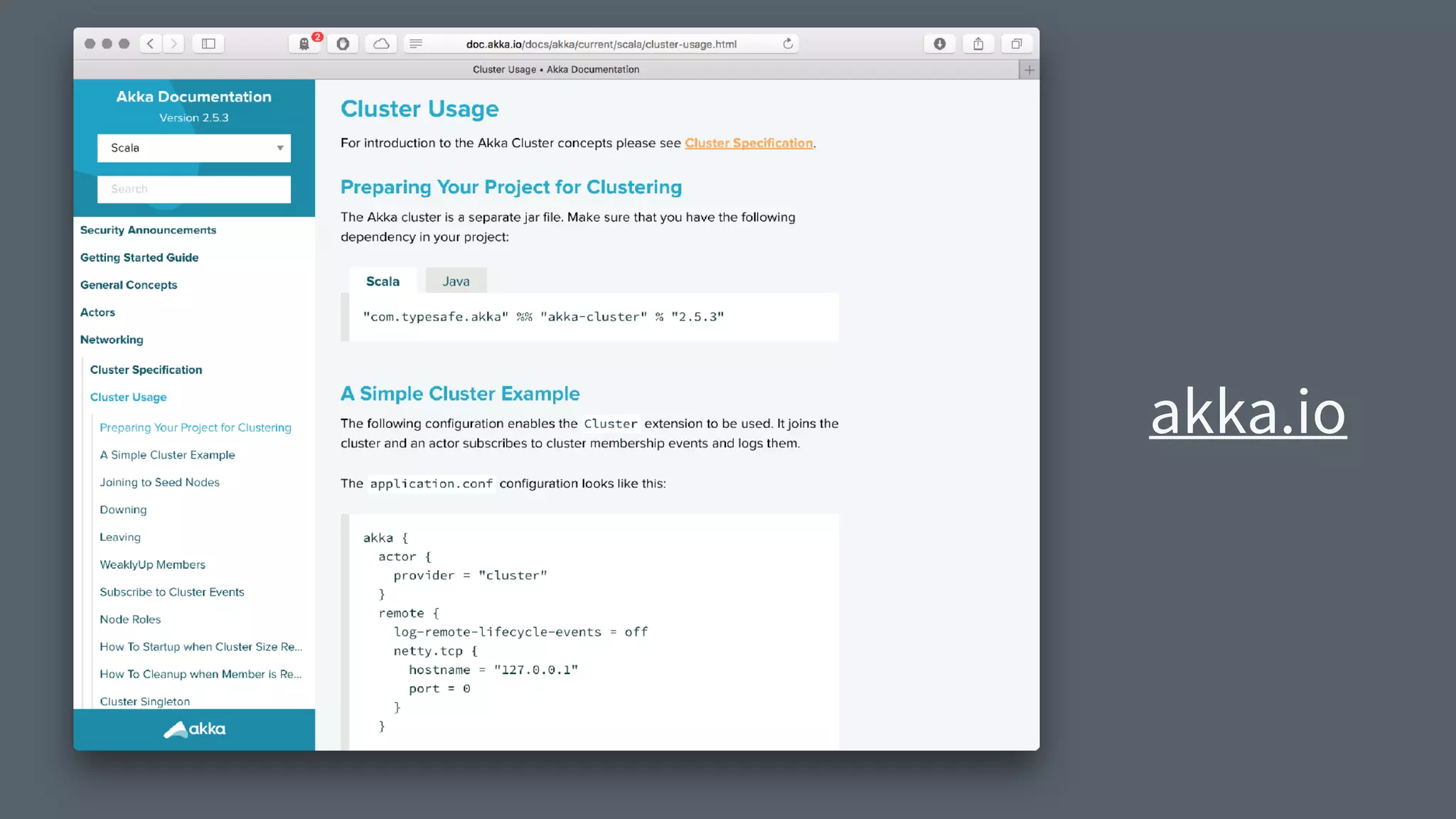Screen dimensions: 1456x819
Task: Click the provider = "cluster" config line
Action: click(470, 576)
